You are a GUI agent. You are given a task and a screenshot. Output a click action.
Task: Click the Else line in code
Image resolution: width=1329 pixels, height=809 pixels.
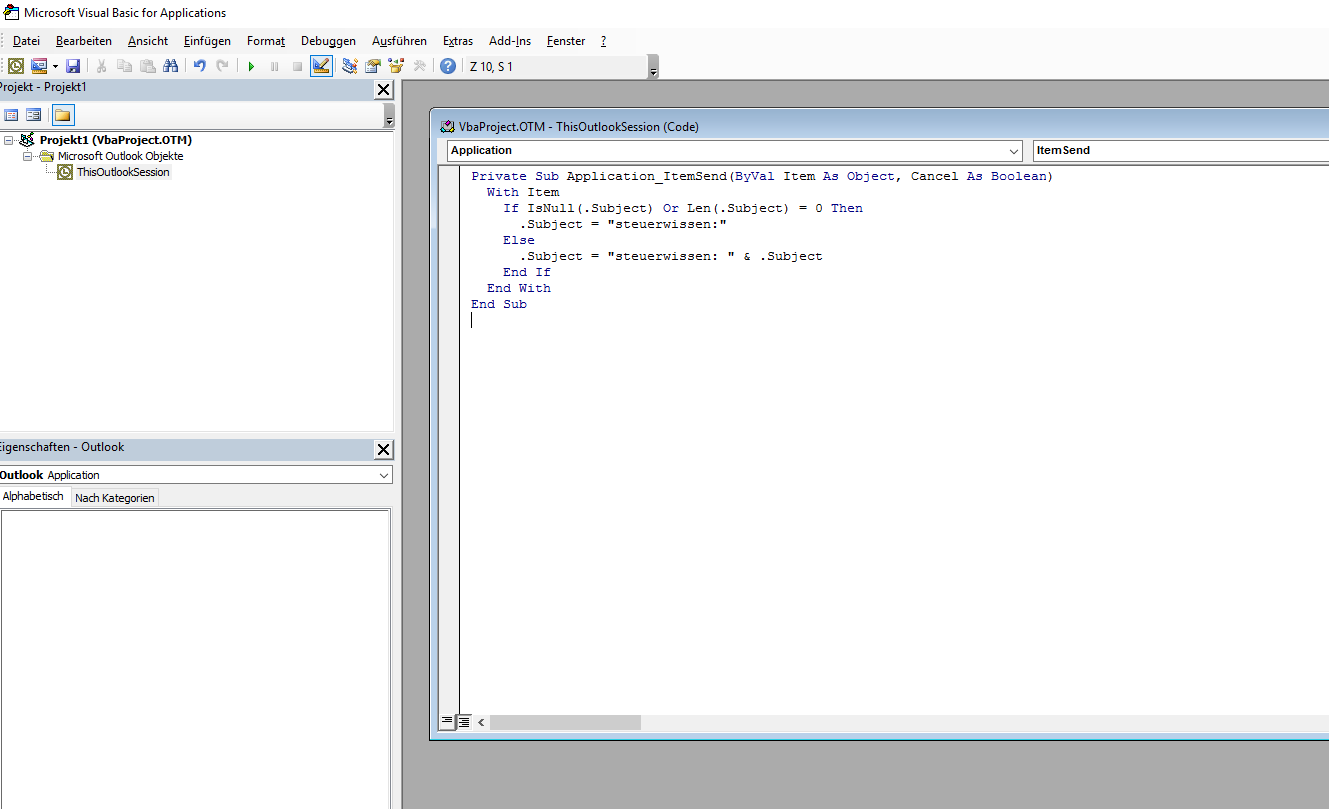coord(519,240)
